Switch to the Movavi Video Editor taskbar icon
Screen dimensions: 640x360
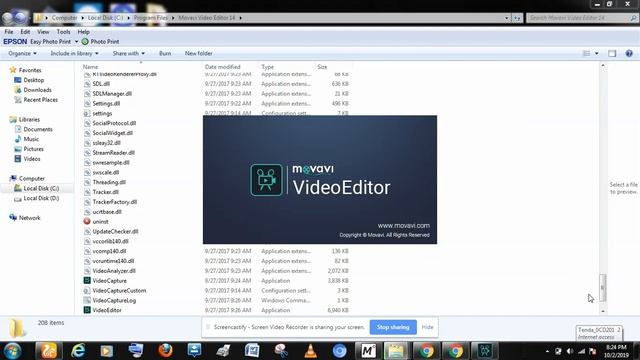(x=485, y=351)
